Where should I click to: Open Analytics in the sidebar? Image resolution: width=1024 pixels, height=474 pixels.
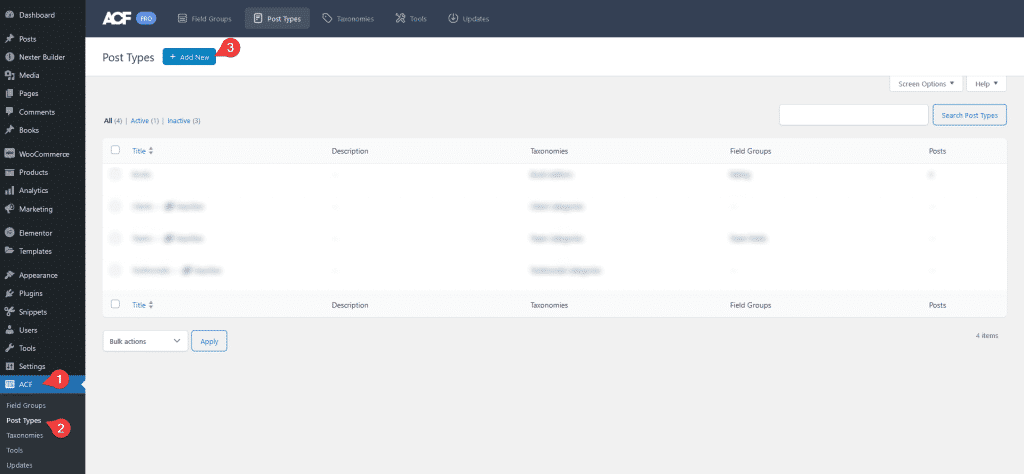[x=33, y=190]
